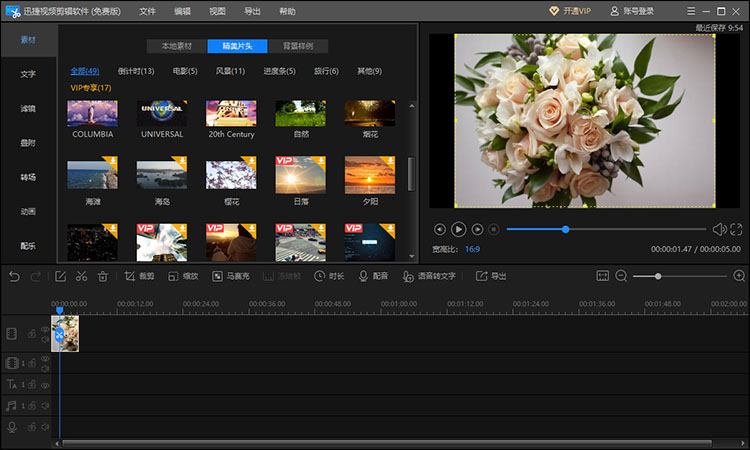The width and height of the screenshot is (750, 450).
Task: Select the UNIVERSAL intro thumbnail
Action: tap(162, 113)
